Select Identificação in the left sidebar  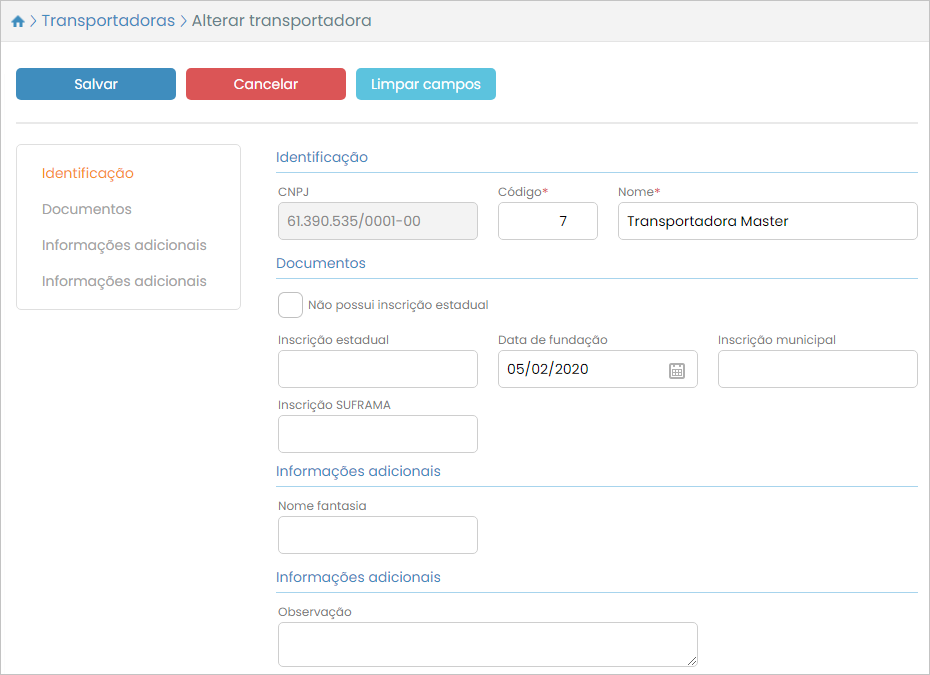click(88, 173)
